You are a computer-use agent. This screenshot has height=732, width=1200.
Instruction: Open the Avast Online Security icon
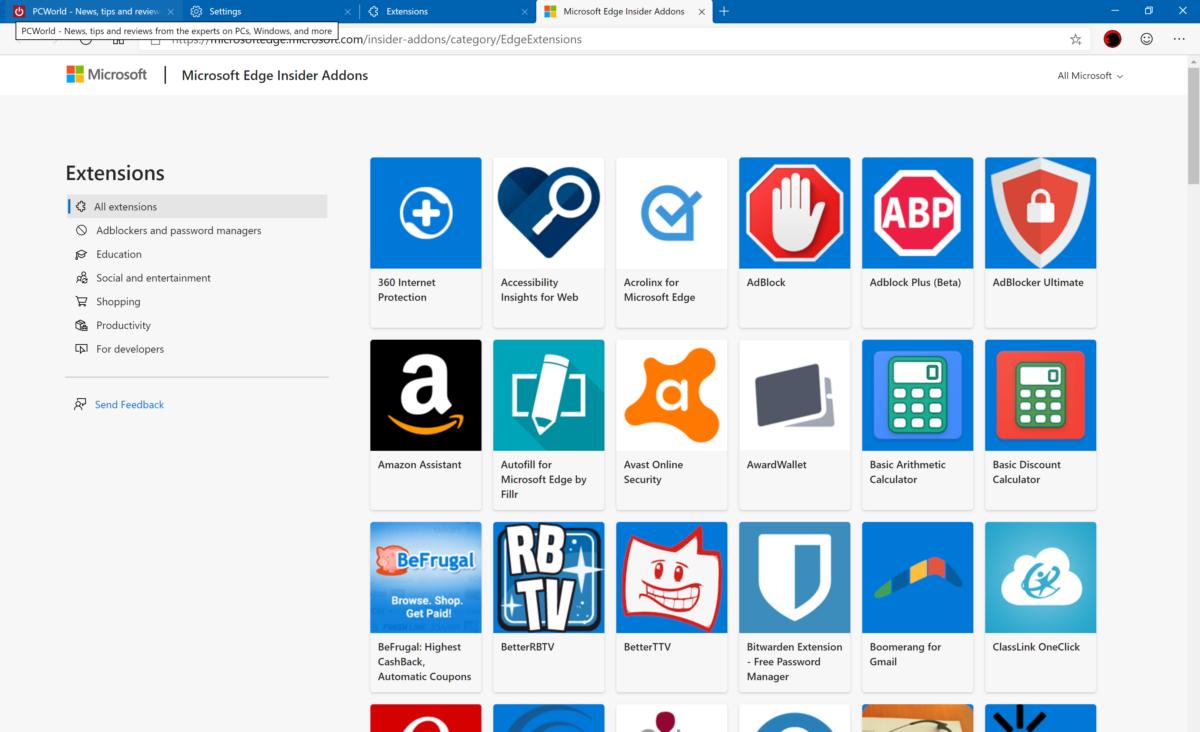[x=671, y=395]
